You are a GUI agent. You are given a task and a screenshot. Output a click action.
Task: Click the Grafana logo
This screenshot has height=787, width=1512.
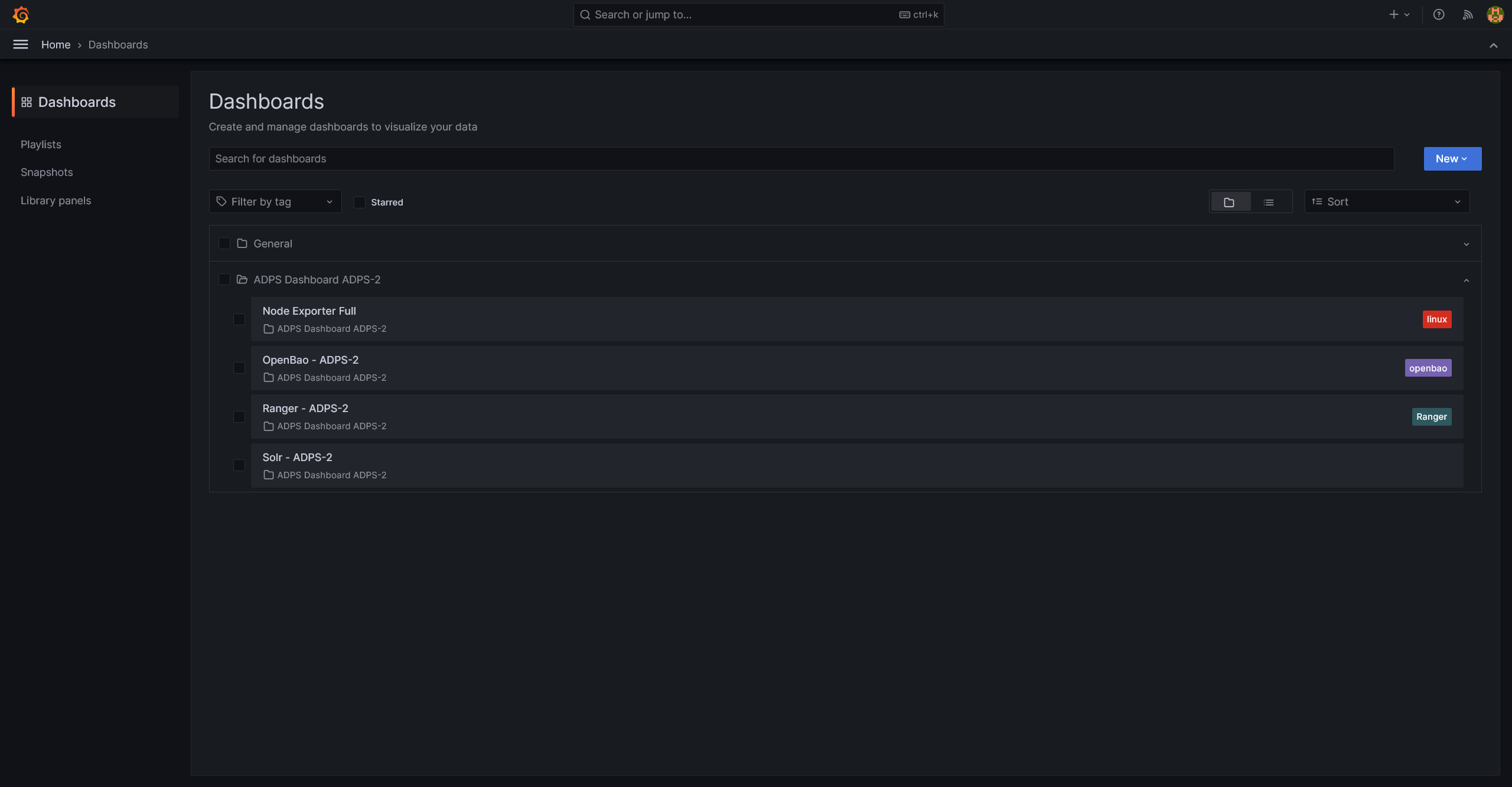21,15
